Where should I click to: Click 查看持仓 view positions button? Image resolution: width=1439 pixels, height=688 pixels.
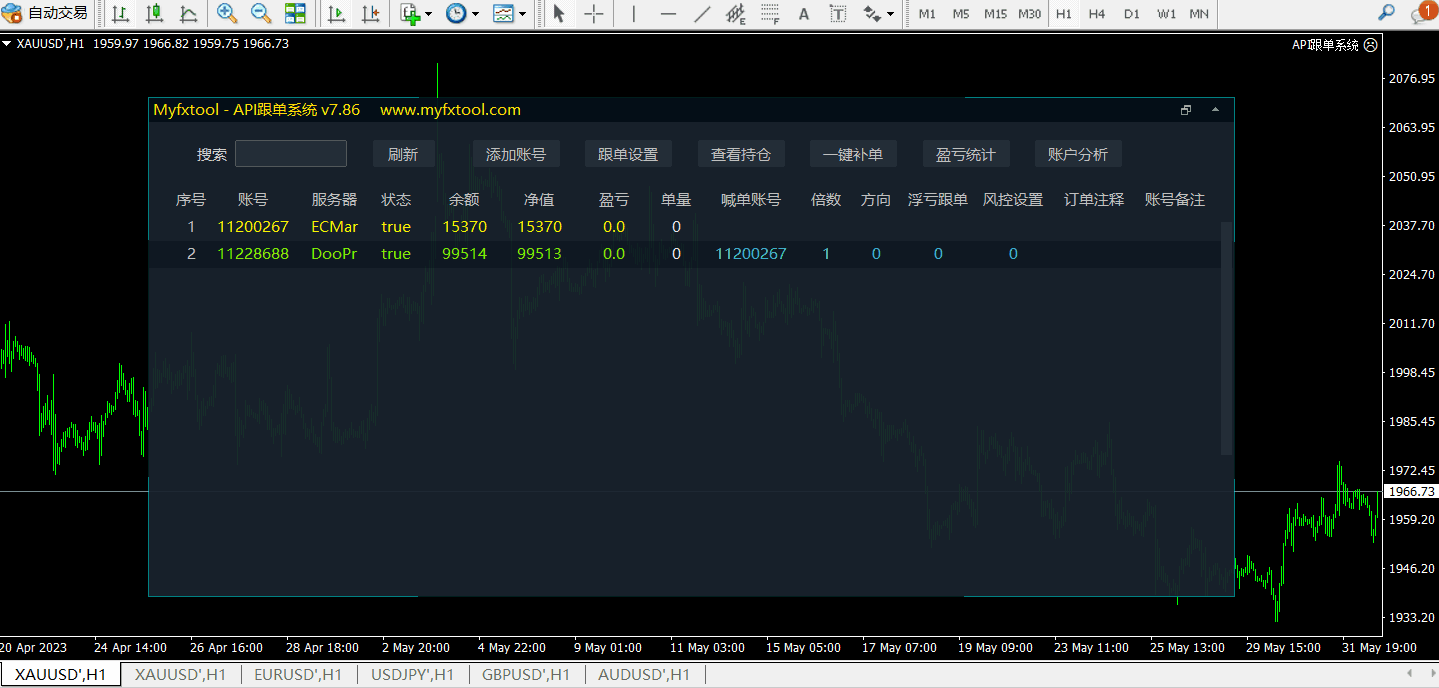pos(741,154)
